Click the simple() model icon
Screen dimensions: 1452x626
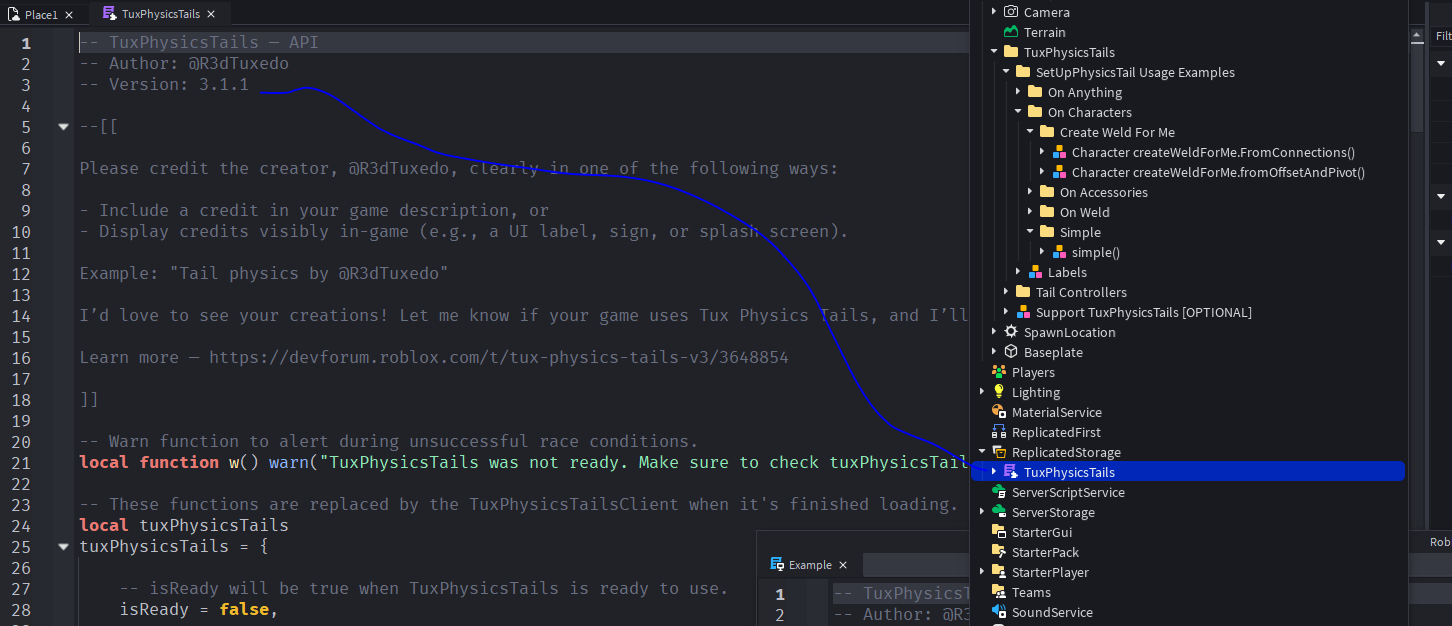(1059, 252)
